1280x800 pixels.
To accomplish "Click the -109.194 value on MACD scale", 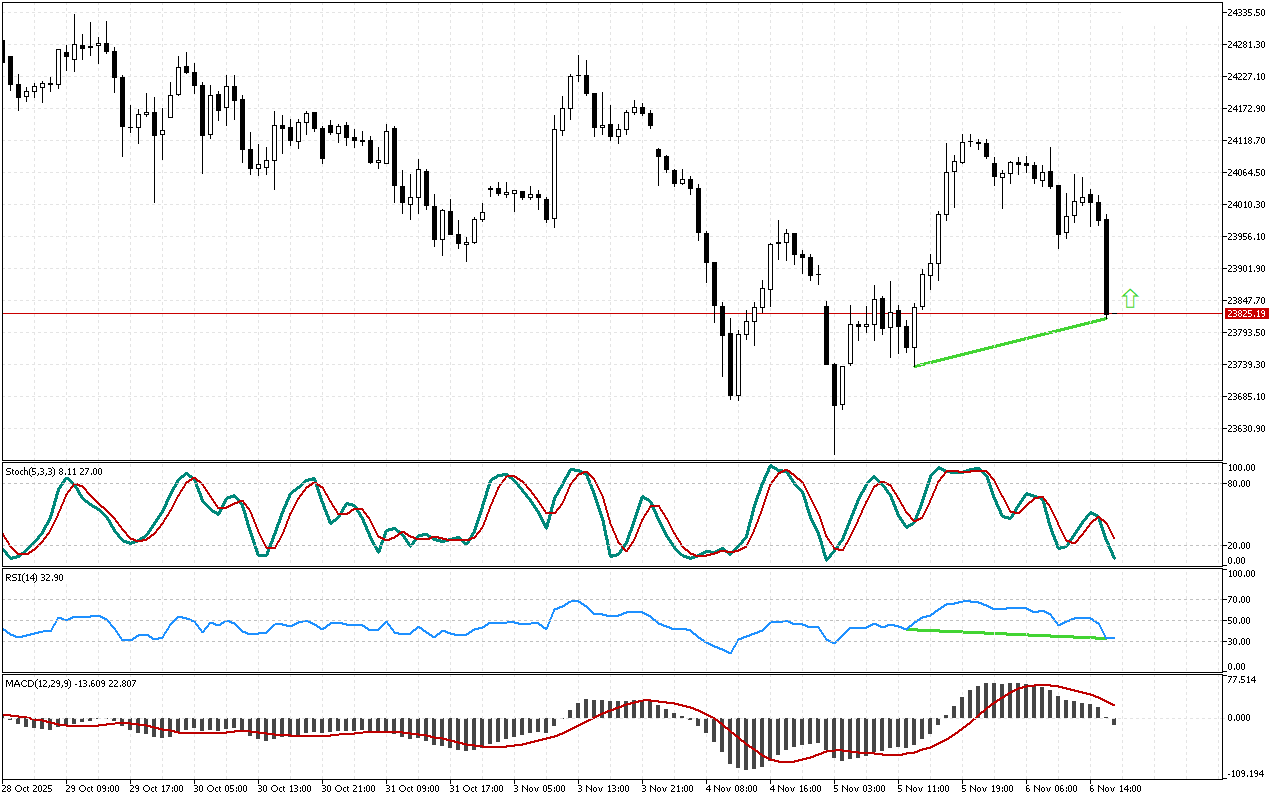I will pos(1243,775).
